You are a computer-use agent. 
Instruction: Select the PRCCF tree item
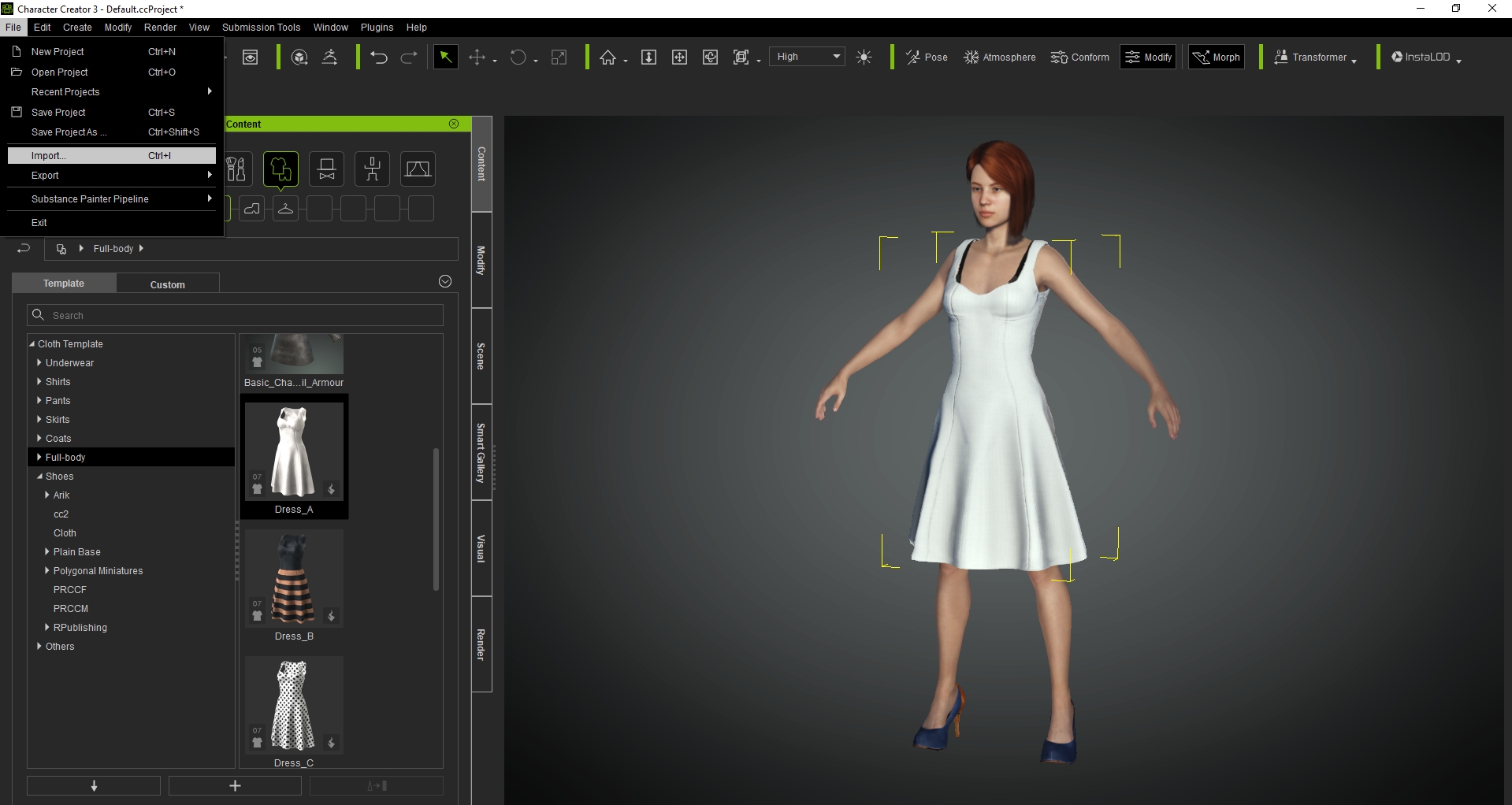pyautogui.click(x=70, y=590)
